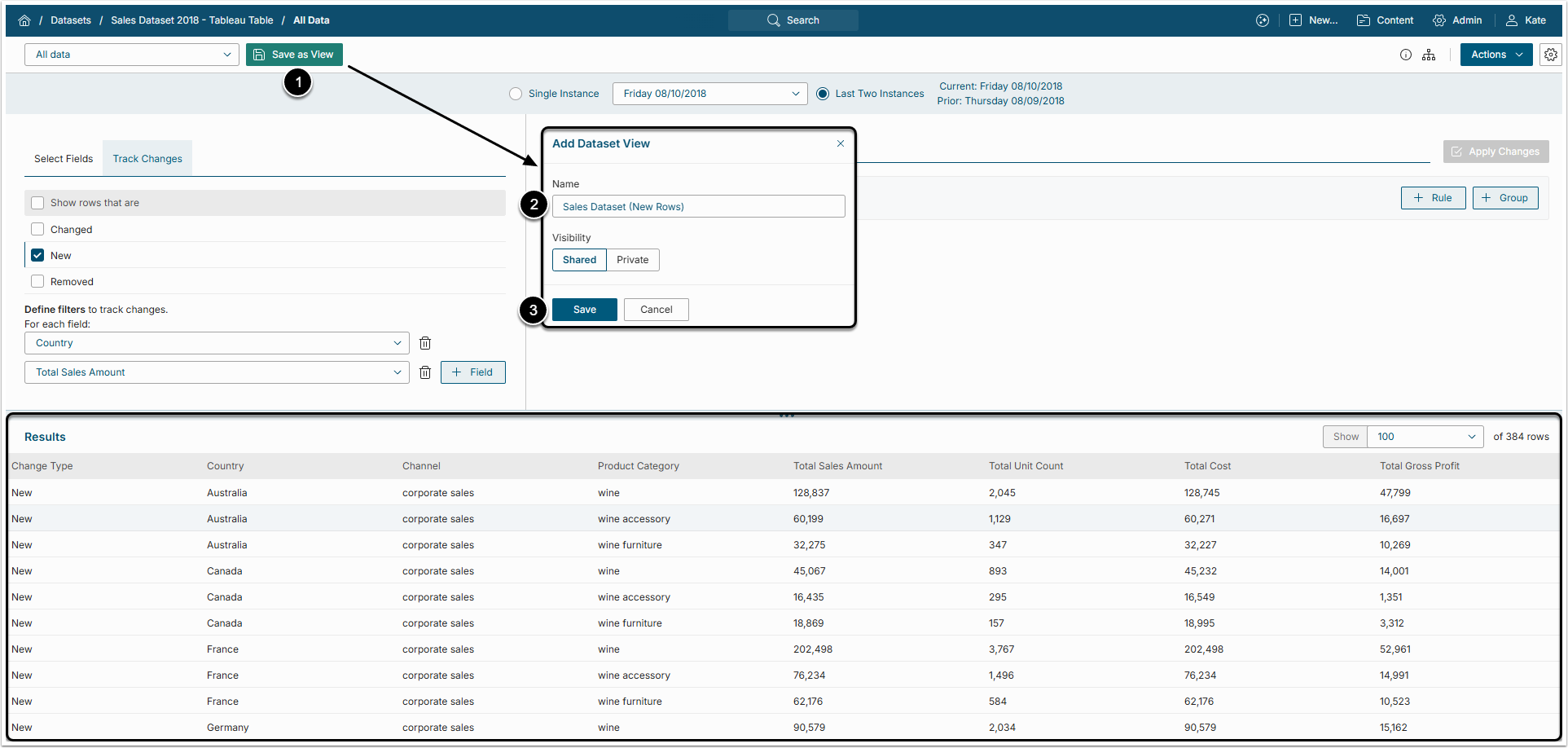Delete the Country filter field

(x=424, y=343)
